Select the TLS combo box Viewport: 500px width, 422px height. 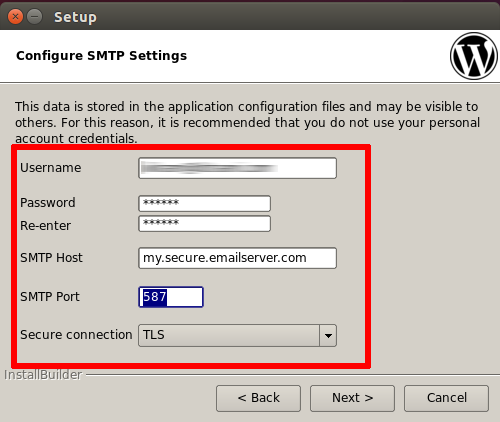pos(237,335)
